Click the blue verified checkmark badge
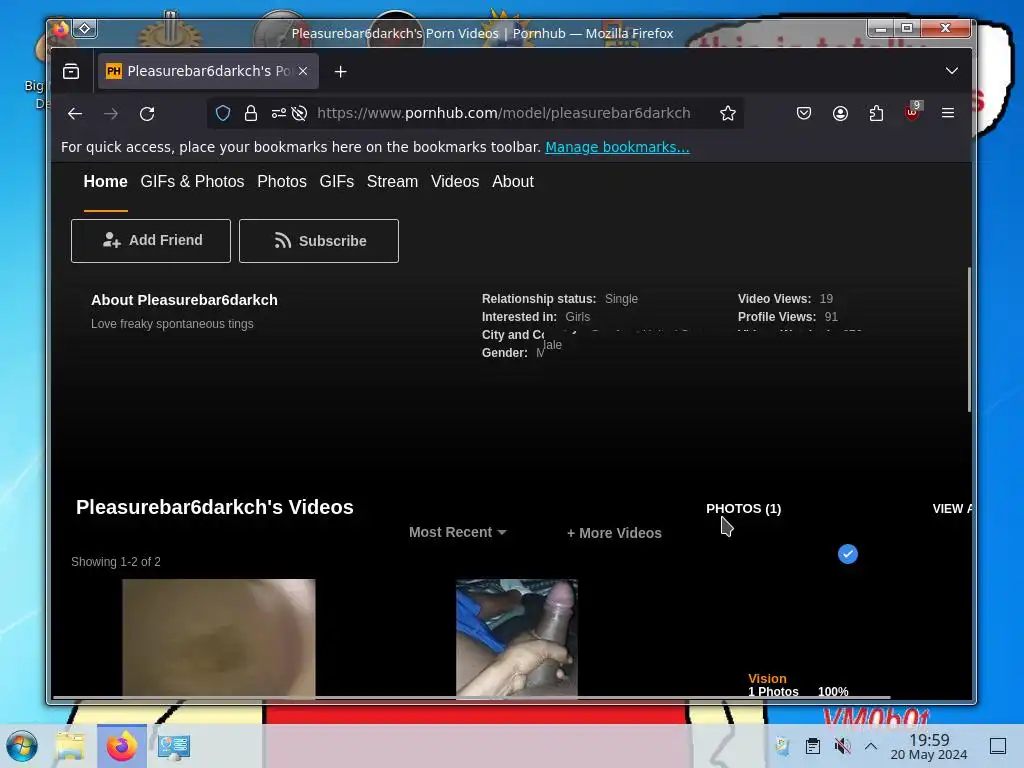The width and height of the screenshot is (1024, 768). (x=848, y=554)
